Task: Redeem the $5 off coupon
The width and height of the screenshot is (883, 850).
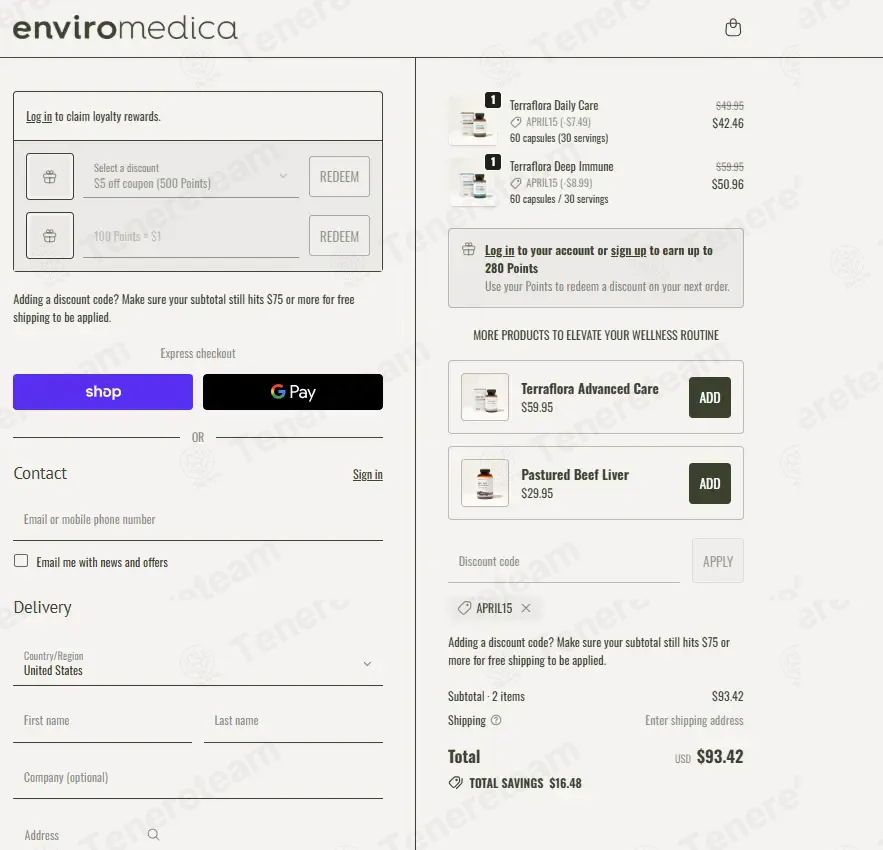Action: 339,176
